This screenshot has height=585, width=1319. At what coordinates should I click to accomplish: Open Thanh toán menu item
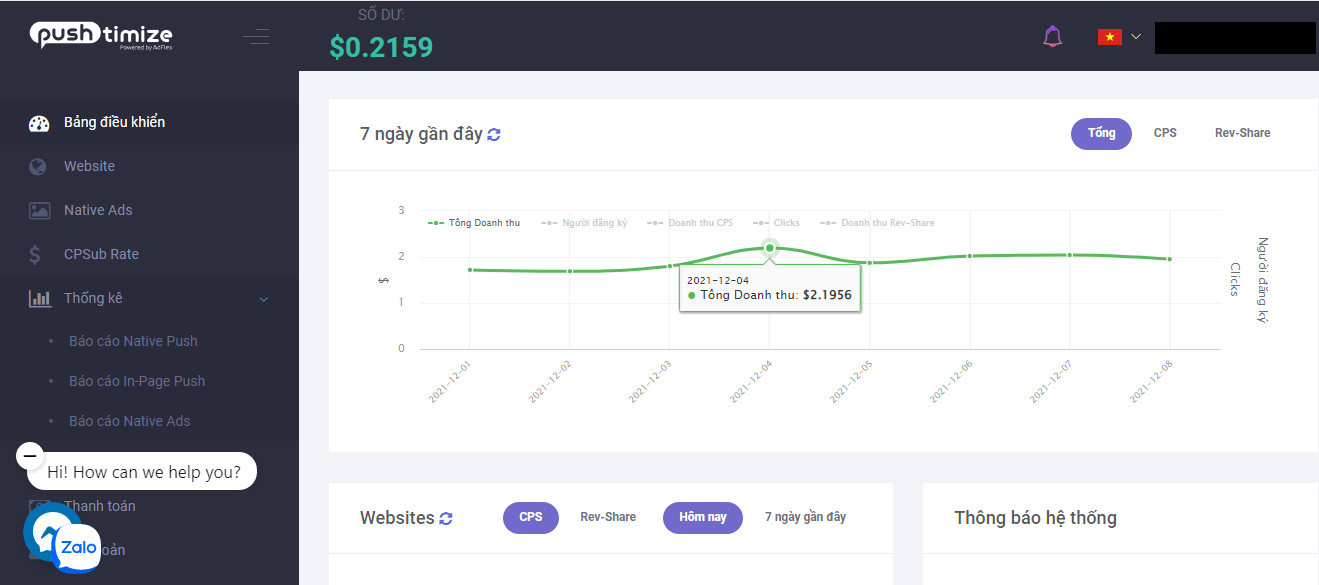(x=99, y=506)
